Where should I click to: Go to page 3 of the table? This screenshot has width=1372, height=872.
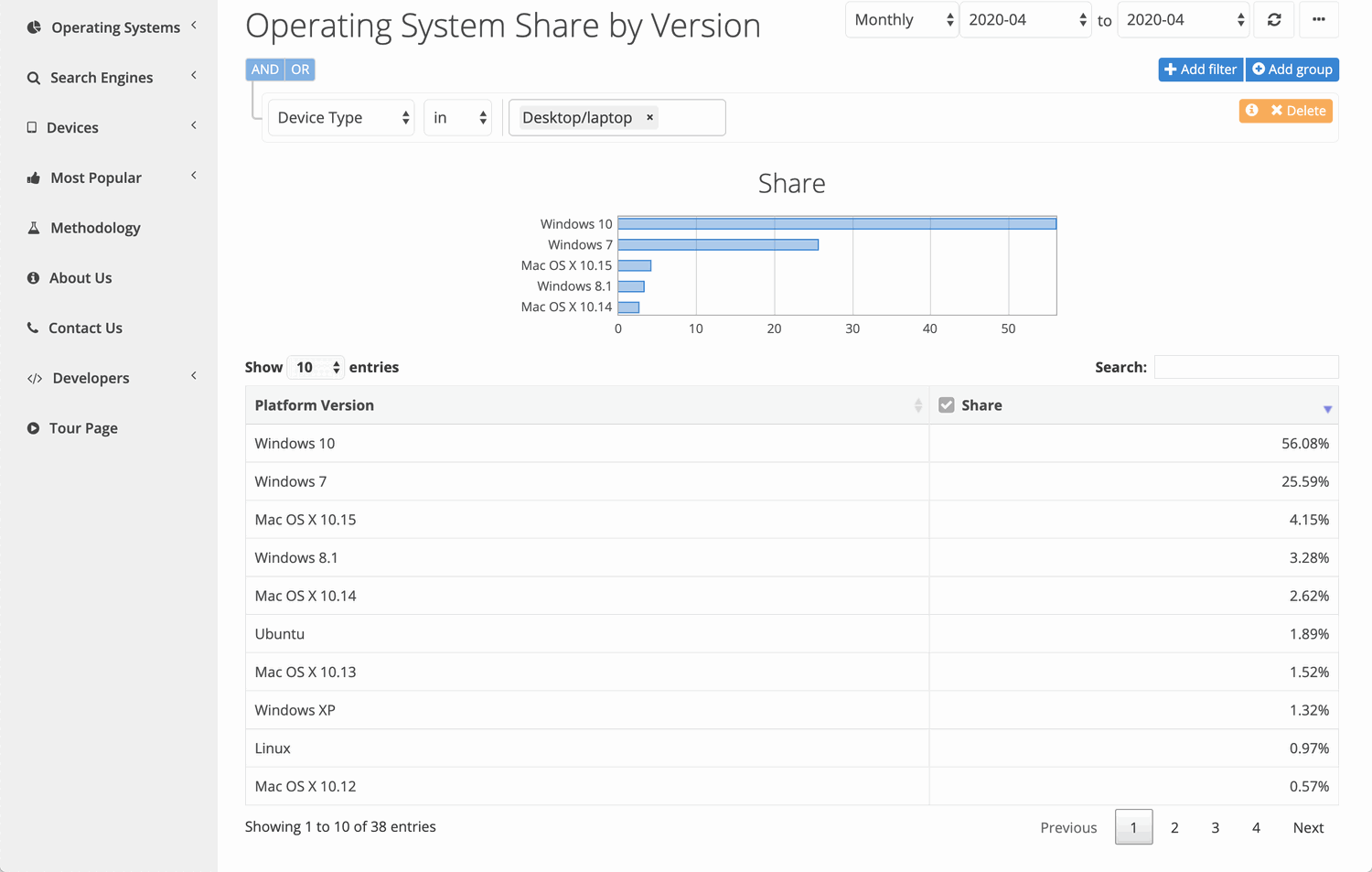coord(1215,826)
